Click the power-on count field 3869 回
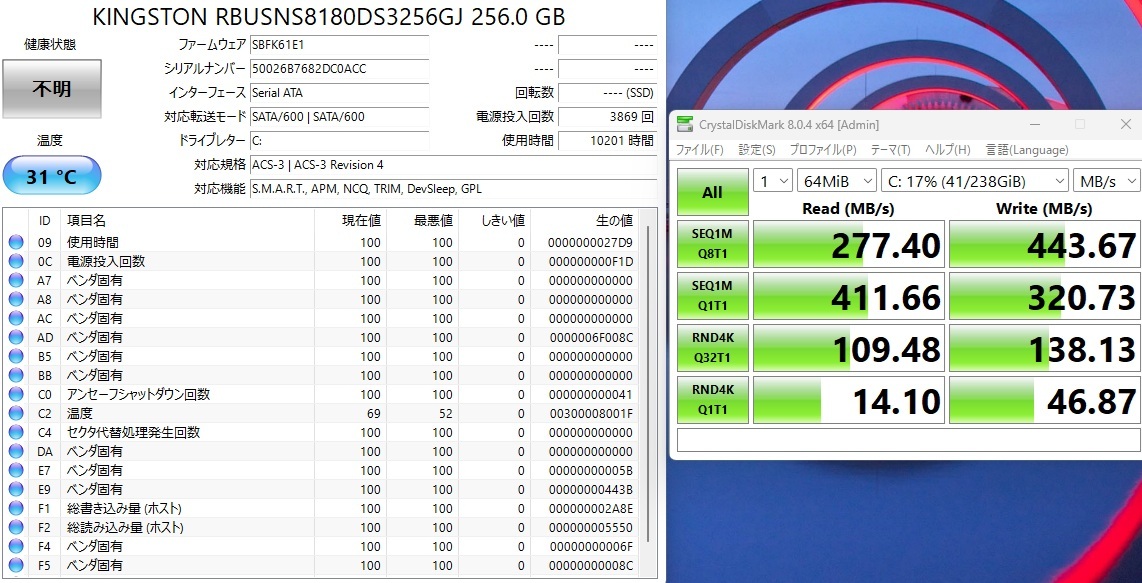Viewport: 1142px width, 583px height. (x=607, y=117)
